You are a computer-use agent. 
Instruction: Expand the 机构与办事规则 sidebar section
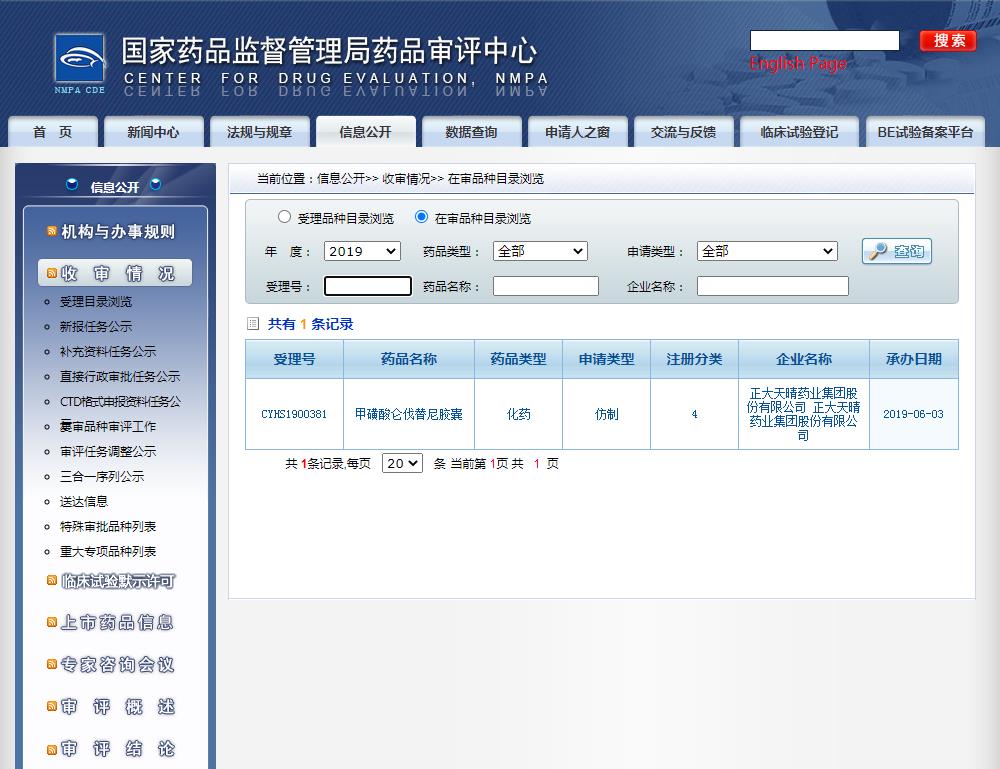118,231
